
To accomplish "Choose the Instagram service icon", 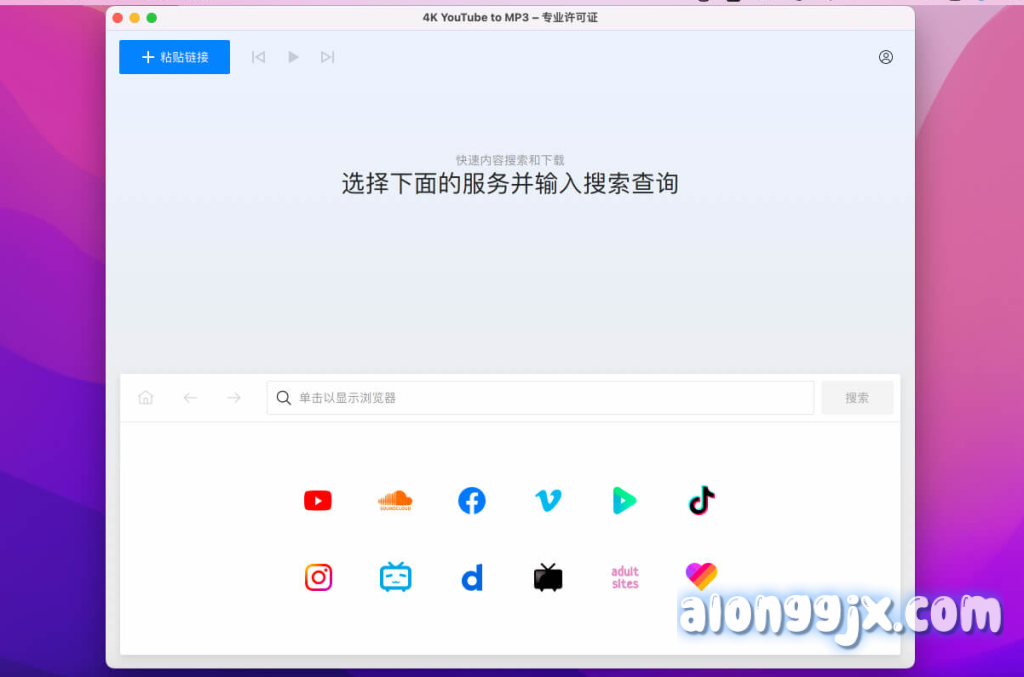I will point(318,577).
